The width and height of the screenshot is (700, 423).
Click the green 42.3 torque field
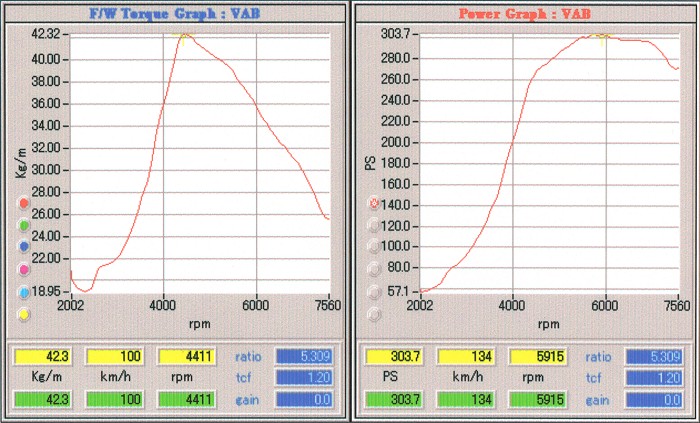click(x=42, y=399)
